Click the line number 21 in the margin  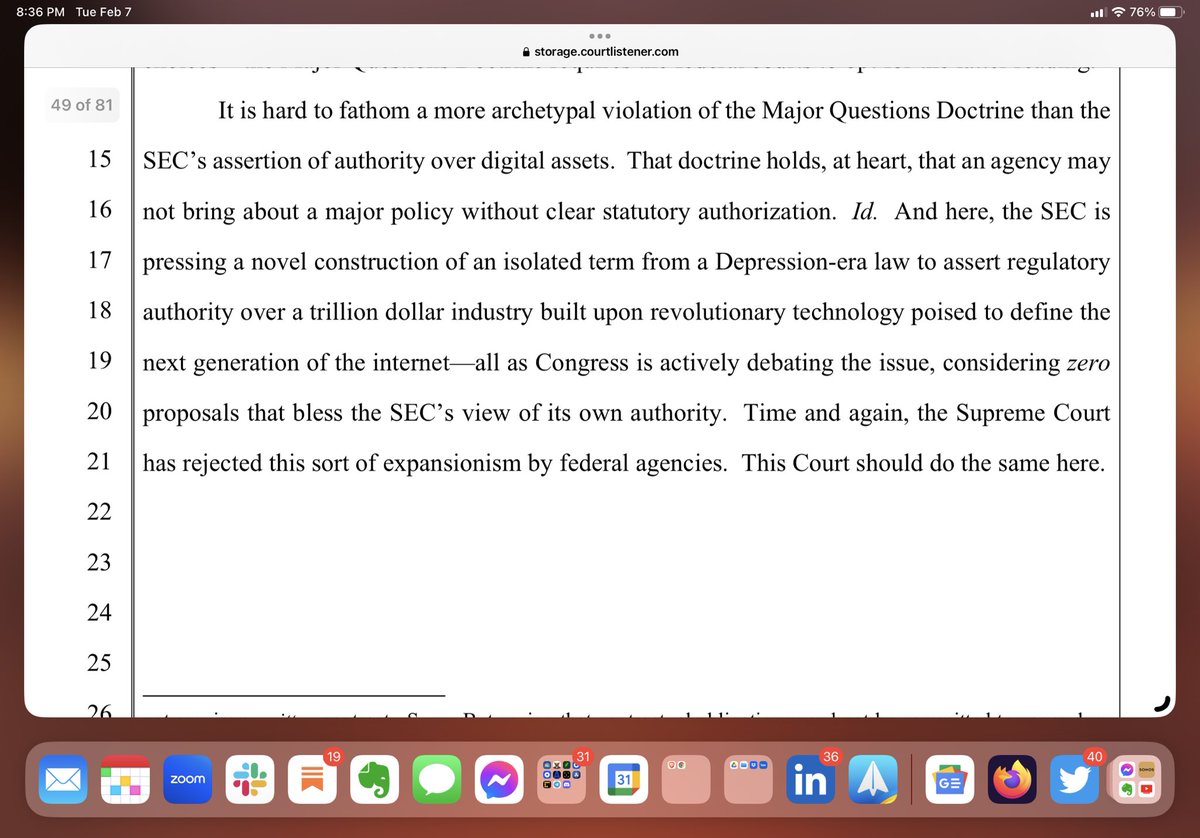(100, 463)
